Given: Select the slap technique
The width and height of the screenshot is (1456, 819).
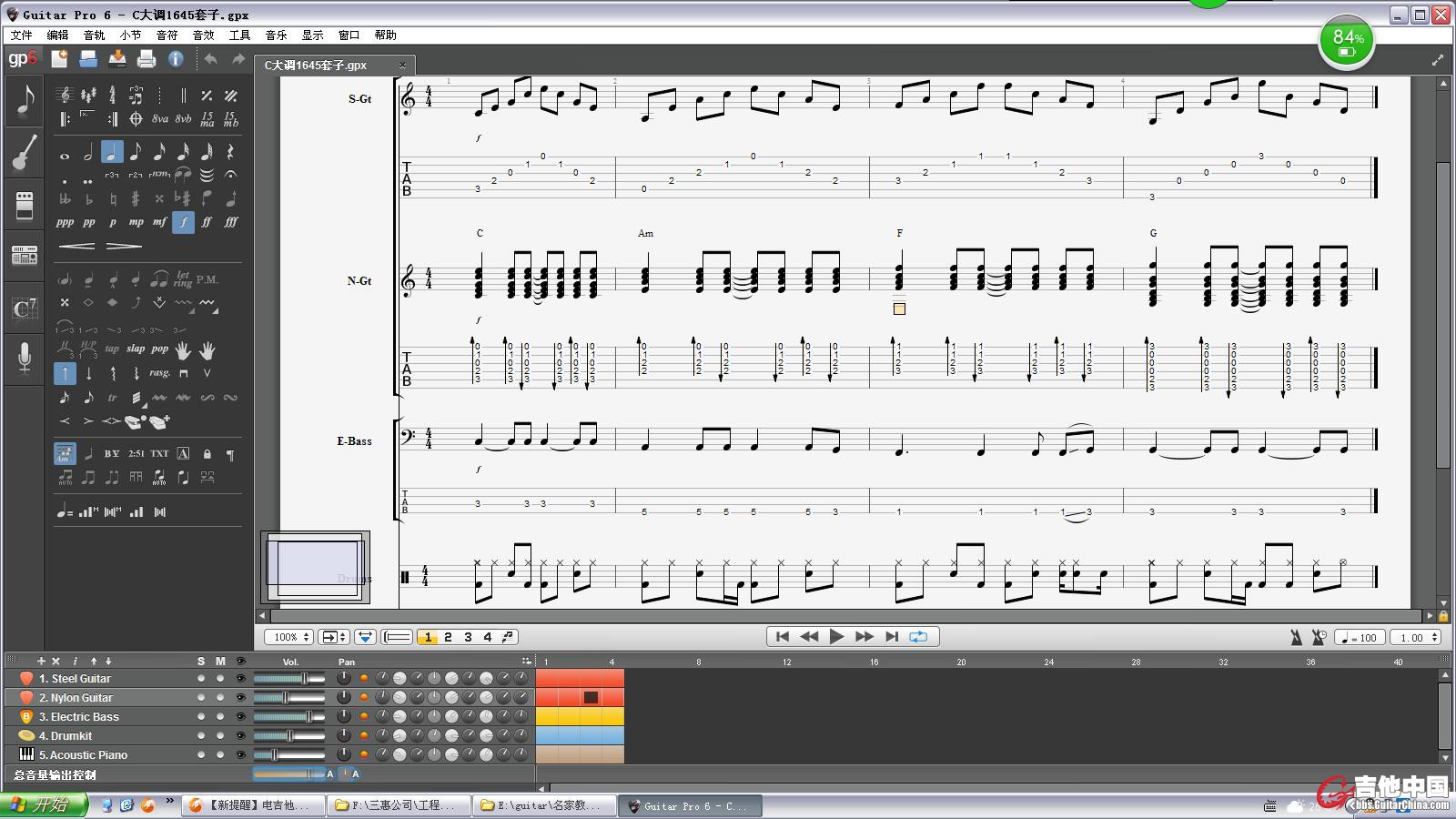Looking at the screenshot, I should (x=136, y=349).
